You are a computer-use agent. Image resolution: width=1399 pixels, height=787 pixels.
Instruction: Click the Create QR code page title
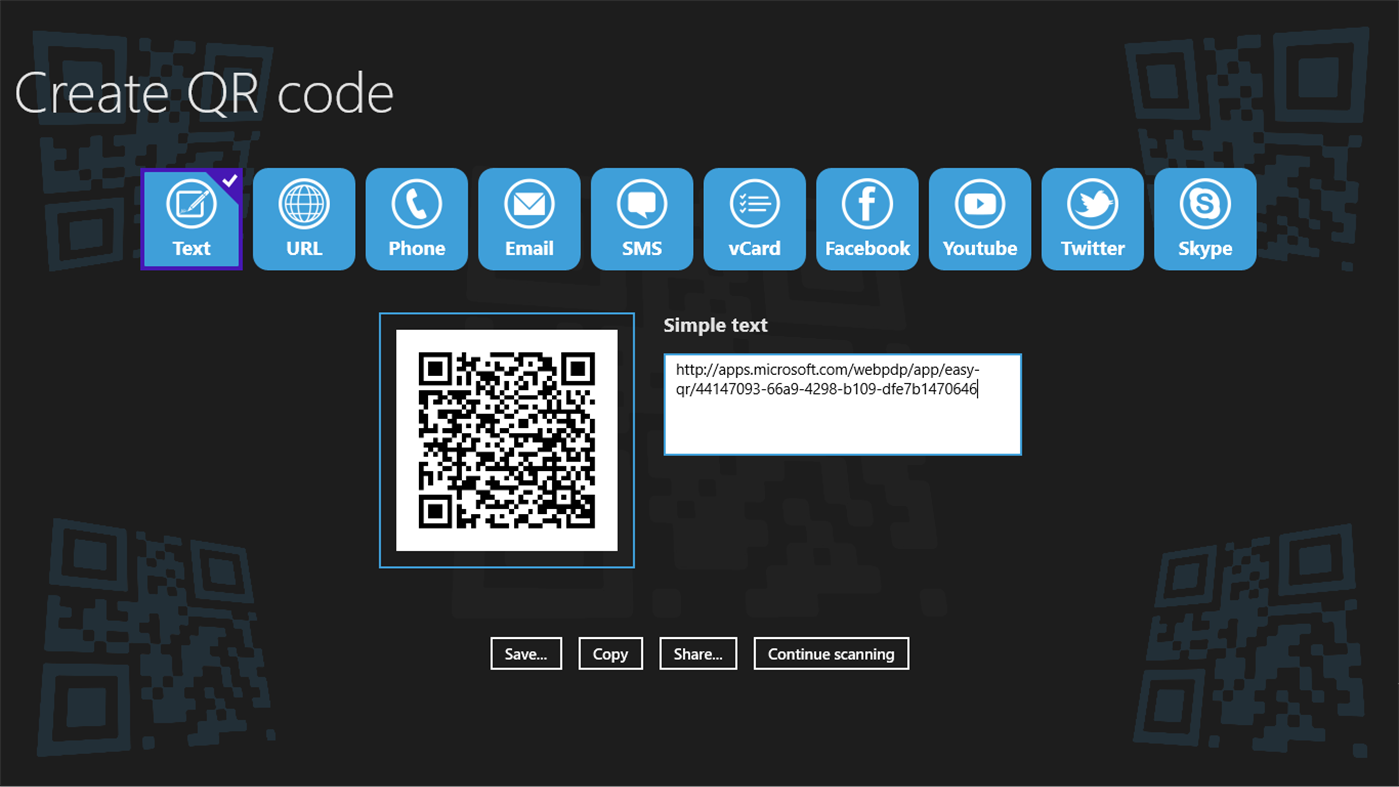click(204, 93)
